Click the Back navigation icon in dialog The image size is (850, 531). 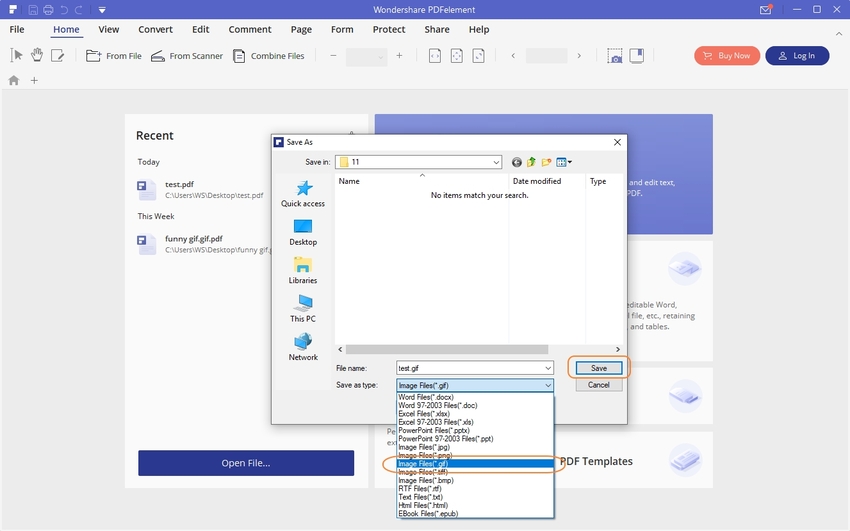point(517,162)
